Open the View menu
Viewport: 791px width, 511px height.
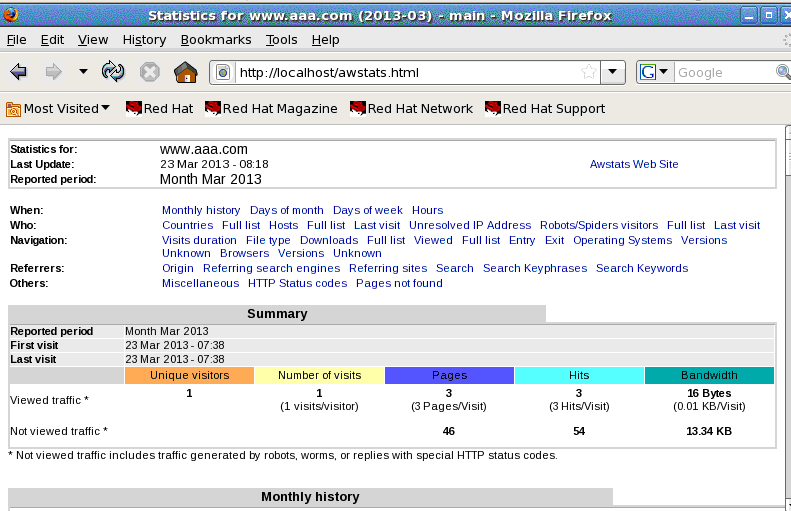[93, 39]
